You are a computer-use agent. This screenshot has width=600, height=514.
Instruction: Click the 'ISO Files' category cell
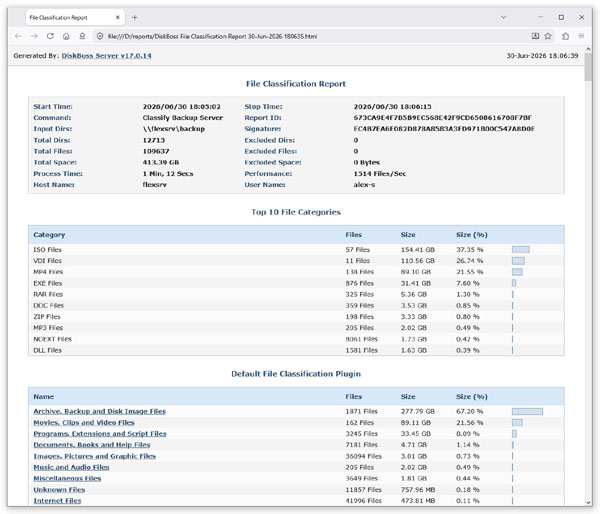pos(47,250)
